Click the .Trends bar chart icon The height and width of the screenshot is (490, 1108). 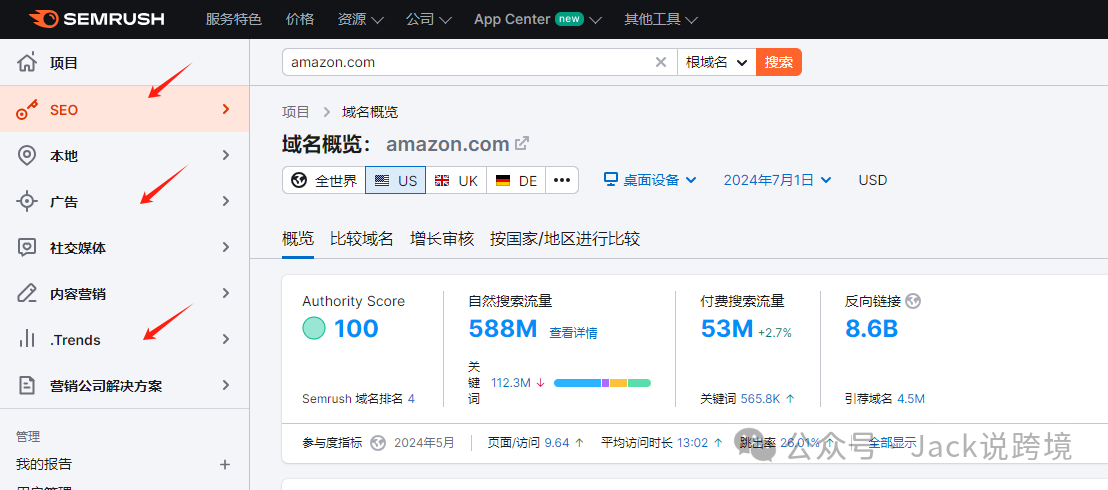pos(27,339)
